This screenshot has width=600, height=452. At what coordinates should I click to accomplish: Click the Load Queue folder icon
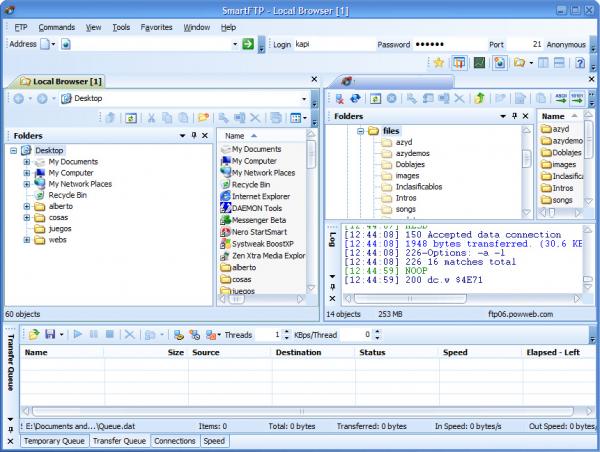pyautogui.click(x=34, y=335)
